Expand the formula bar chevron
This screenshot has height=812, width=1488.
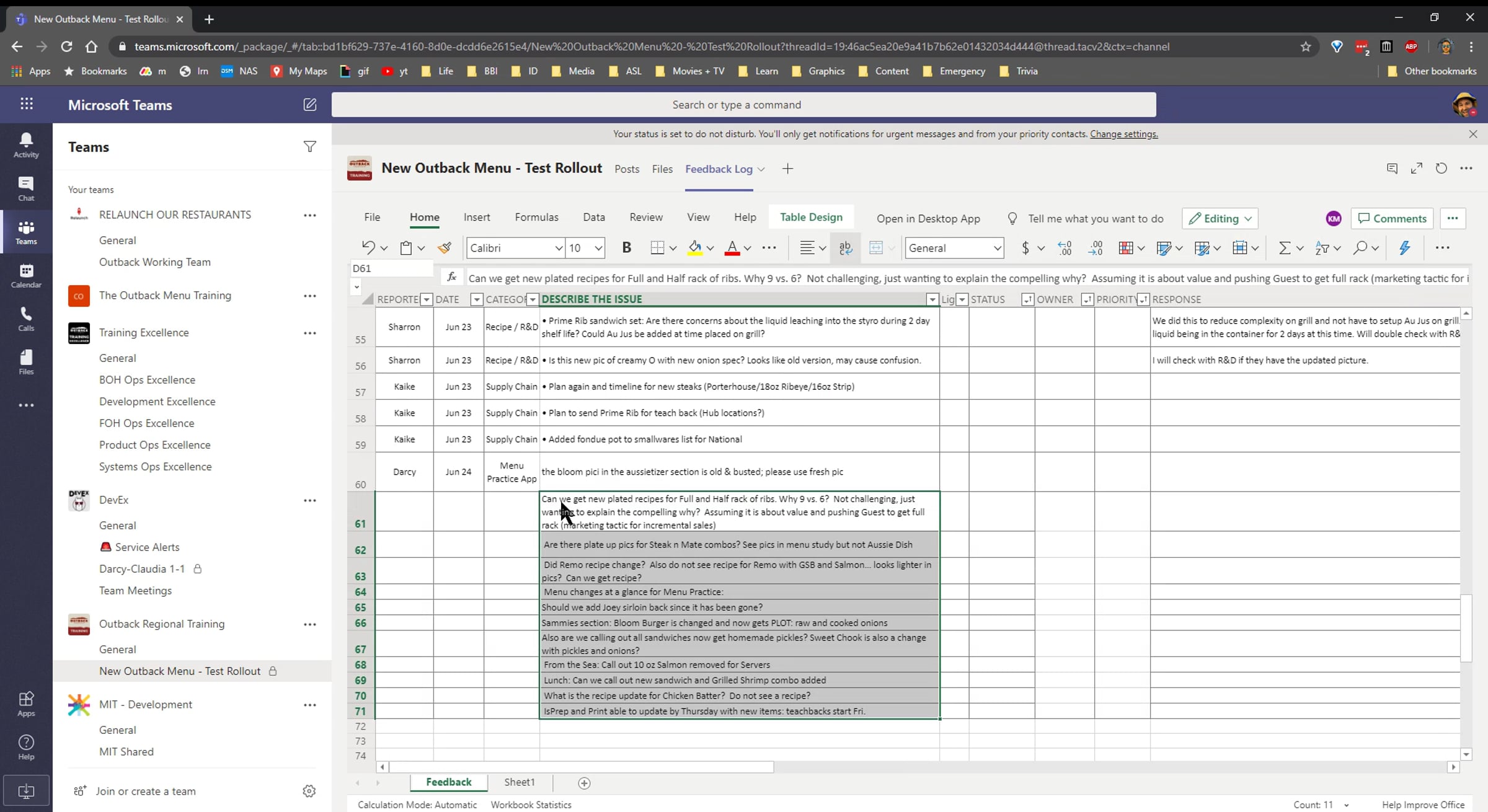[x=356, y=287]
